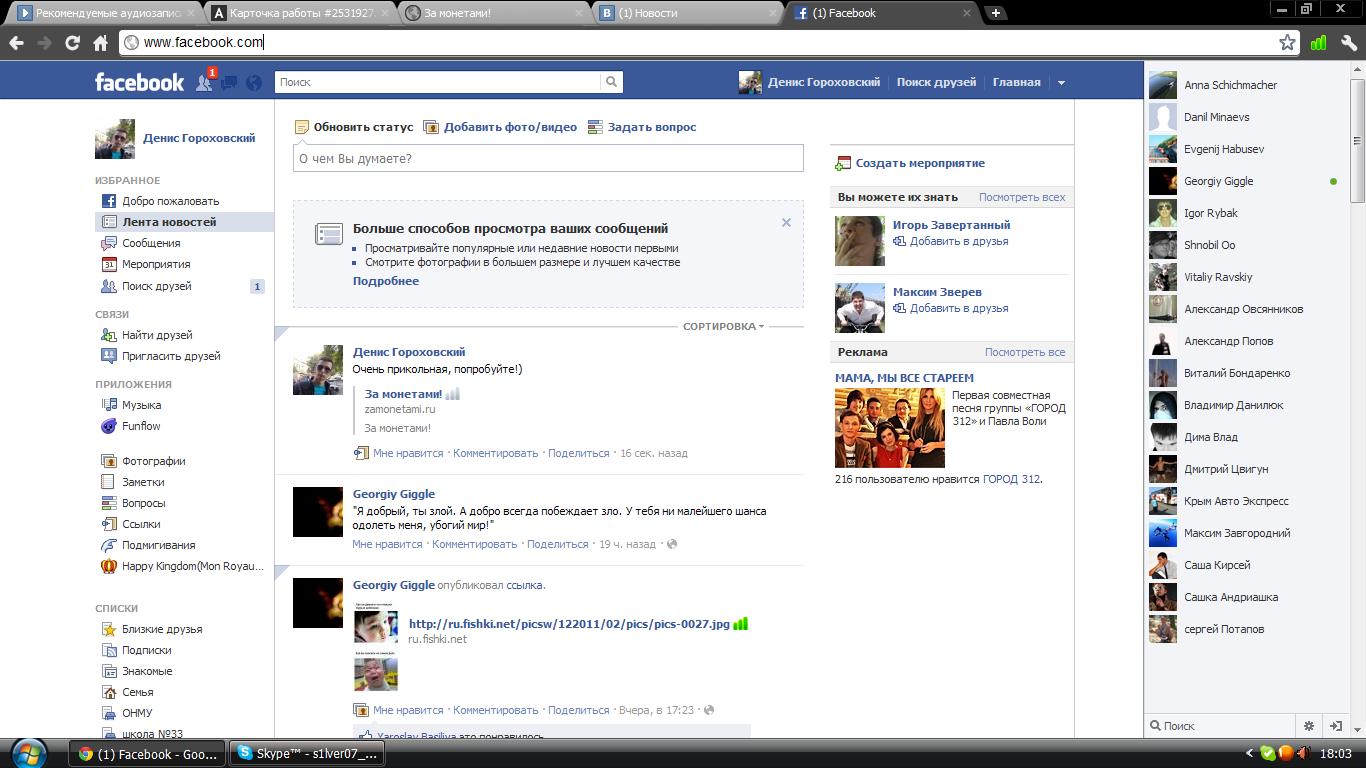Click Создать мероприятие link
This screenshot has height=768, width=1366.
[910, 163]
